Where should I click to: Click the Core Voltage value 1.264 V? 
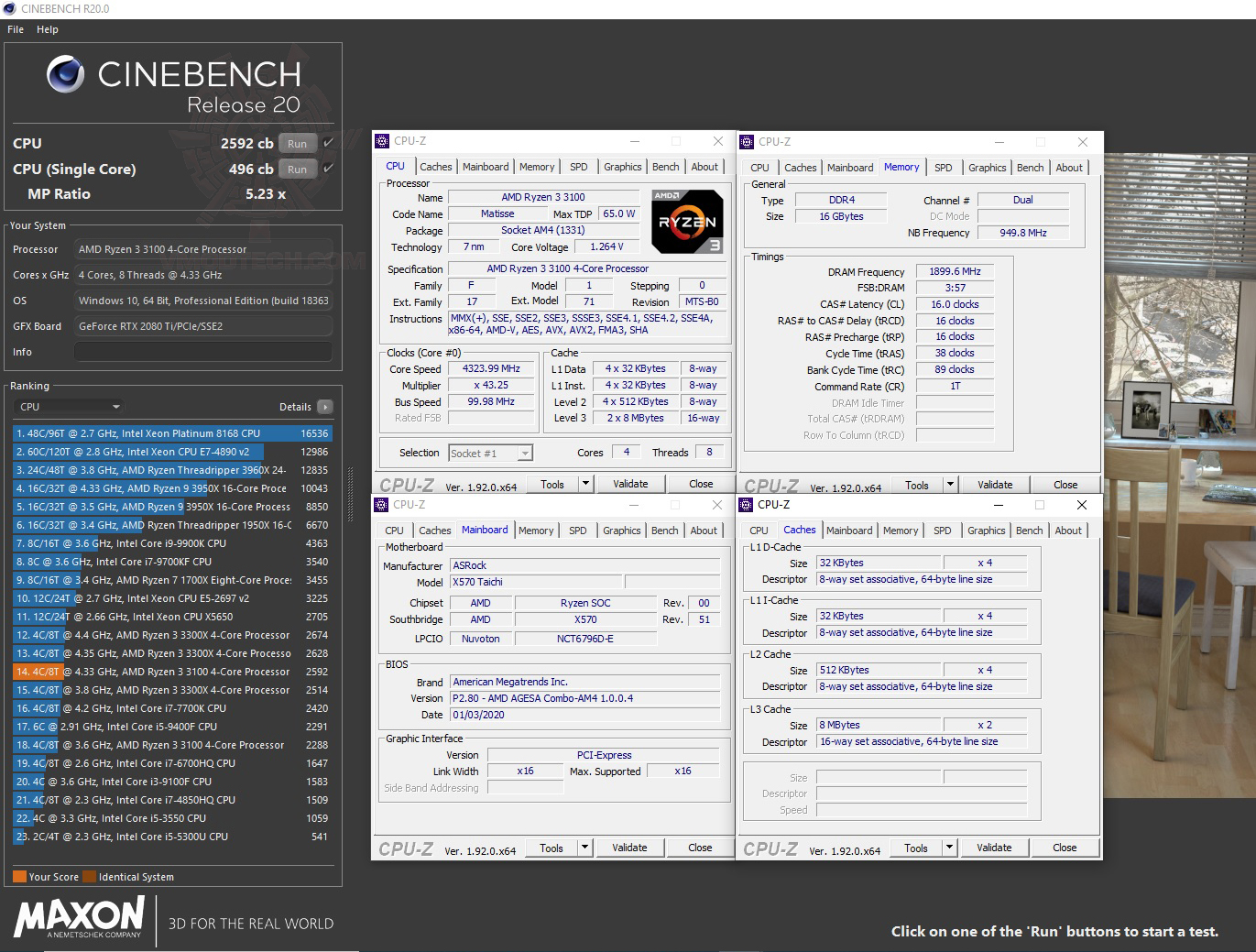point(606,246)
